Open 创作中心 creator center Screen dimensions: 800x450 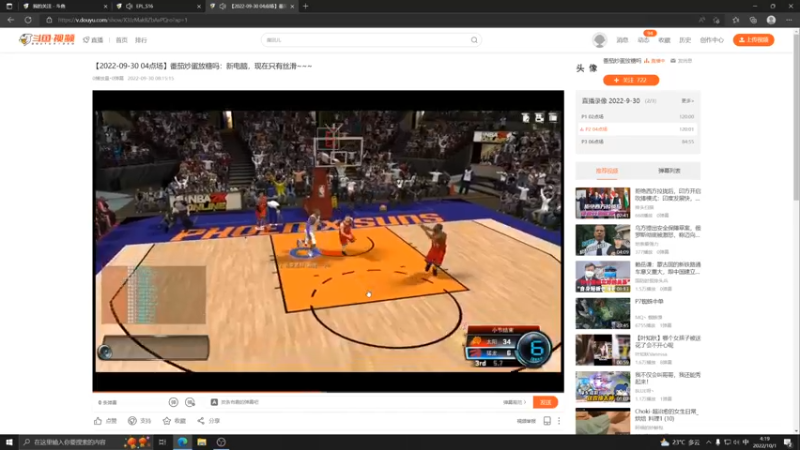click(x=712, y=40)
